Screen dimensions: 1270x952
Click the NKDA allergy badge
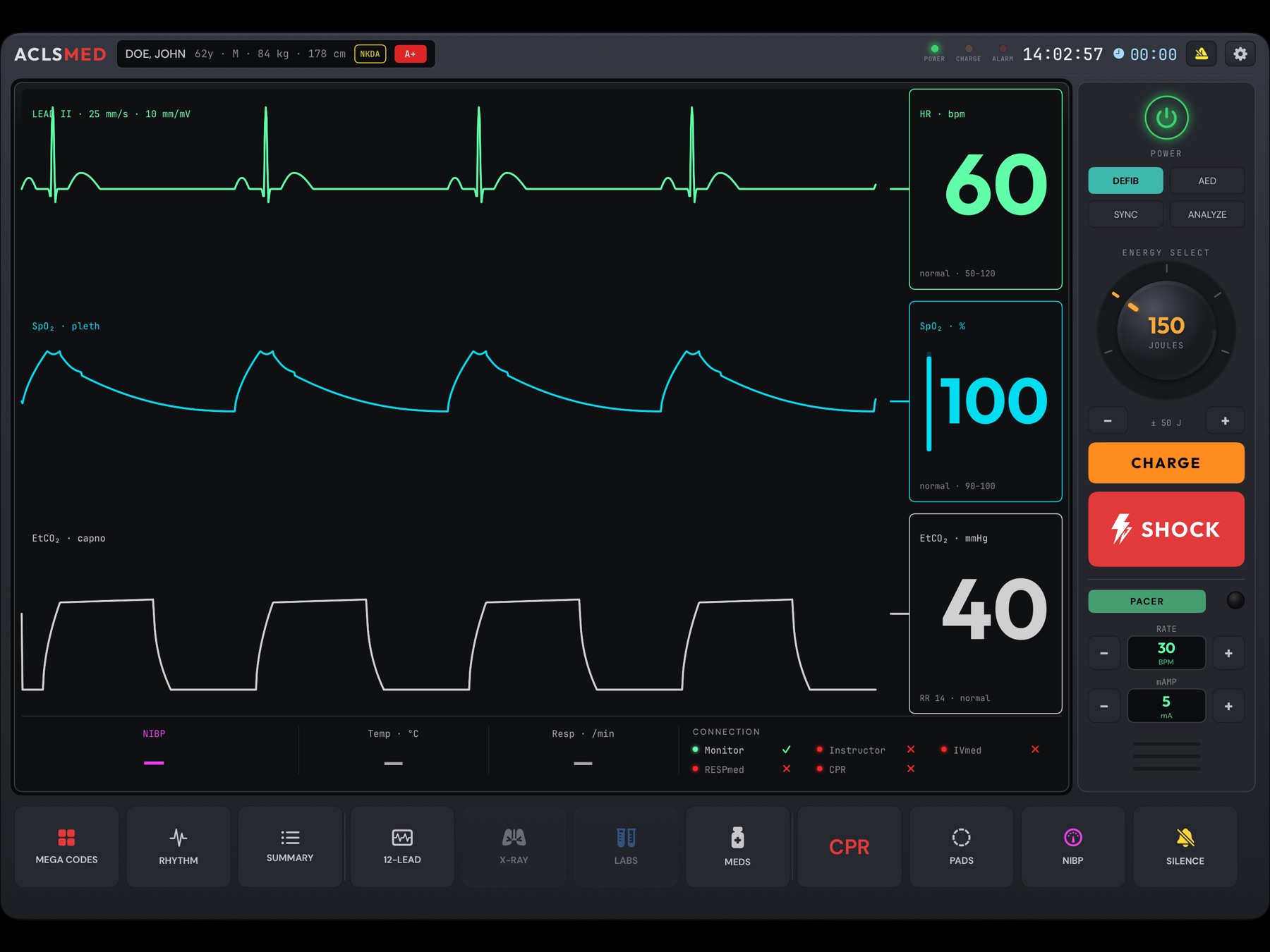[x=370, y=54]
